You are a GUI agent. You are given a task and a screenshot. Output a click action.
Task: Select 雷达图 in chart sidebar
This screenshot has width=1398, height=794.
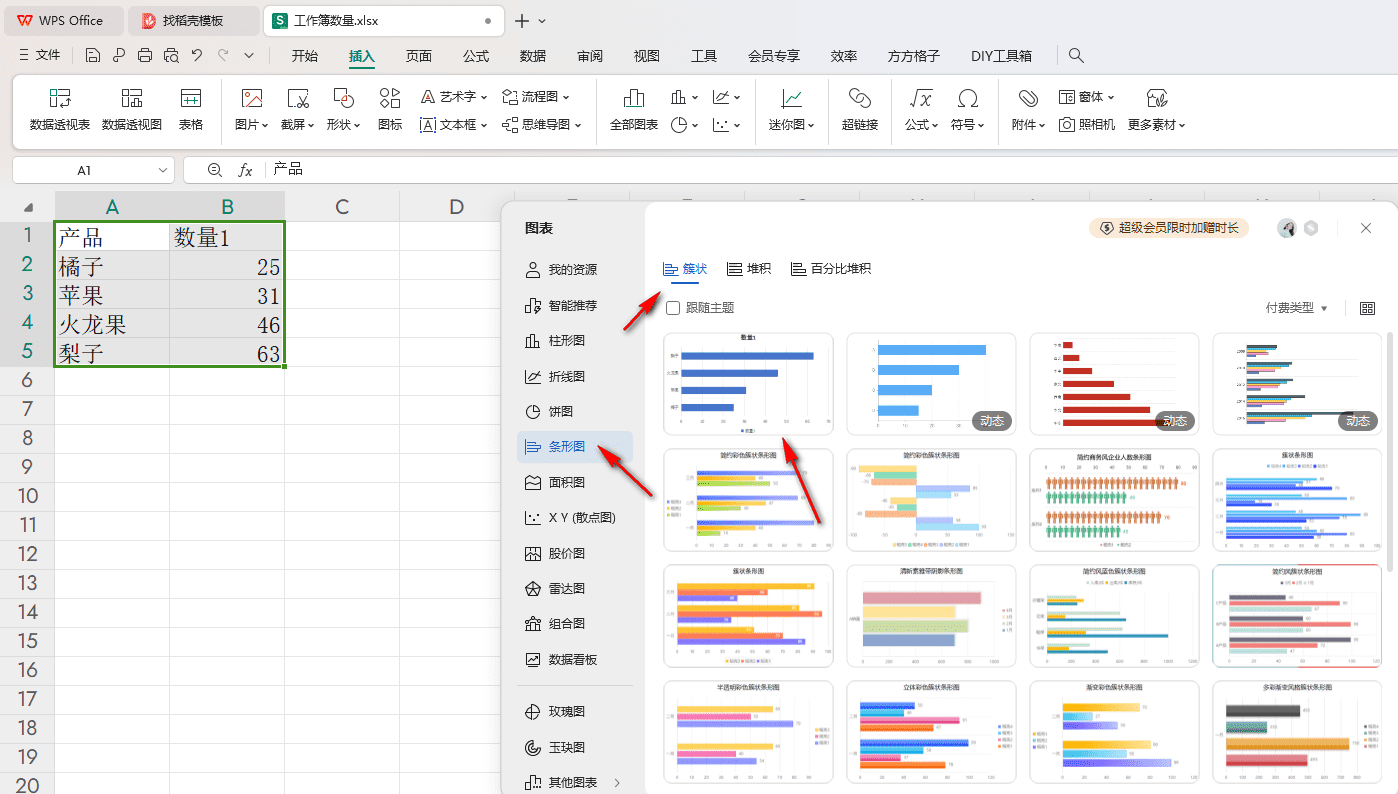(575, 588)
